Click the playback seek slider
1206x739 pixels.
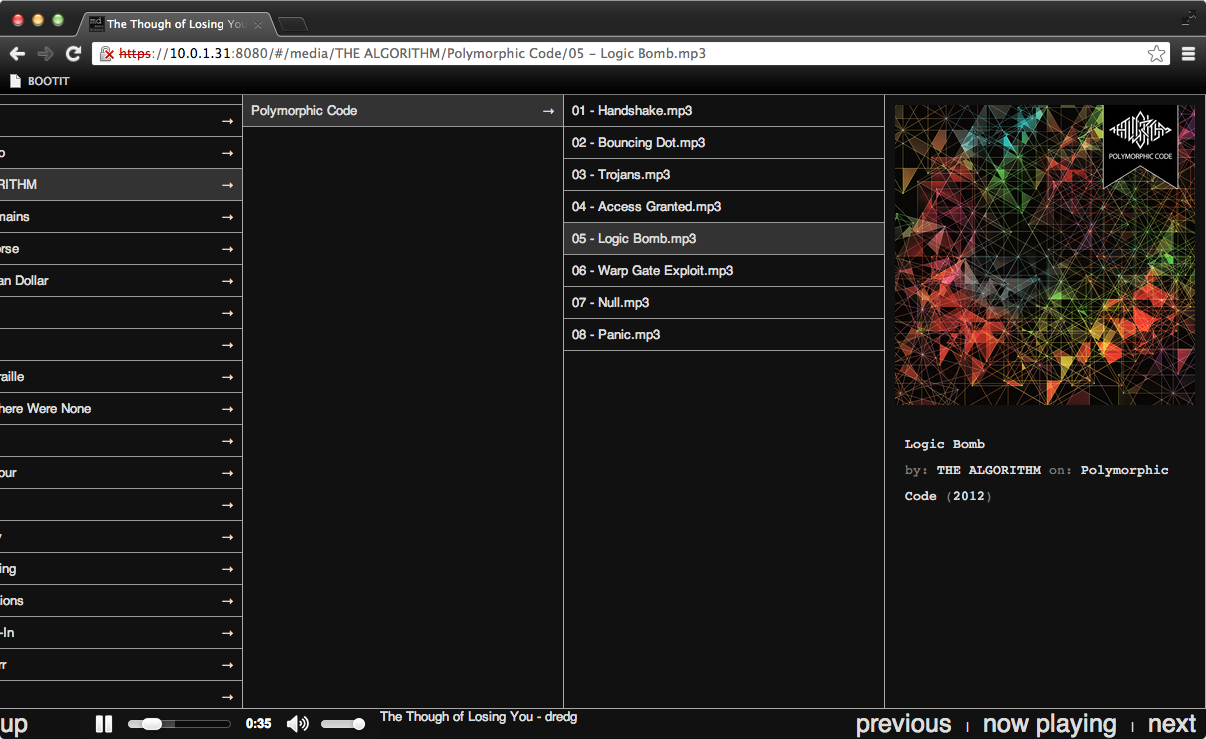pyautogui.click(x=179, y=724)
